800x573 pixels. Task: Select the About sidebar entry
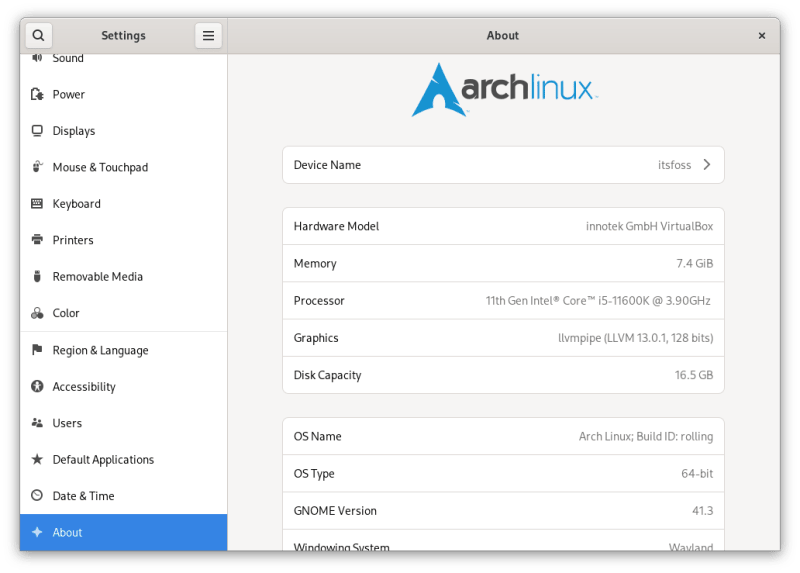click(68, 532)
